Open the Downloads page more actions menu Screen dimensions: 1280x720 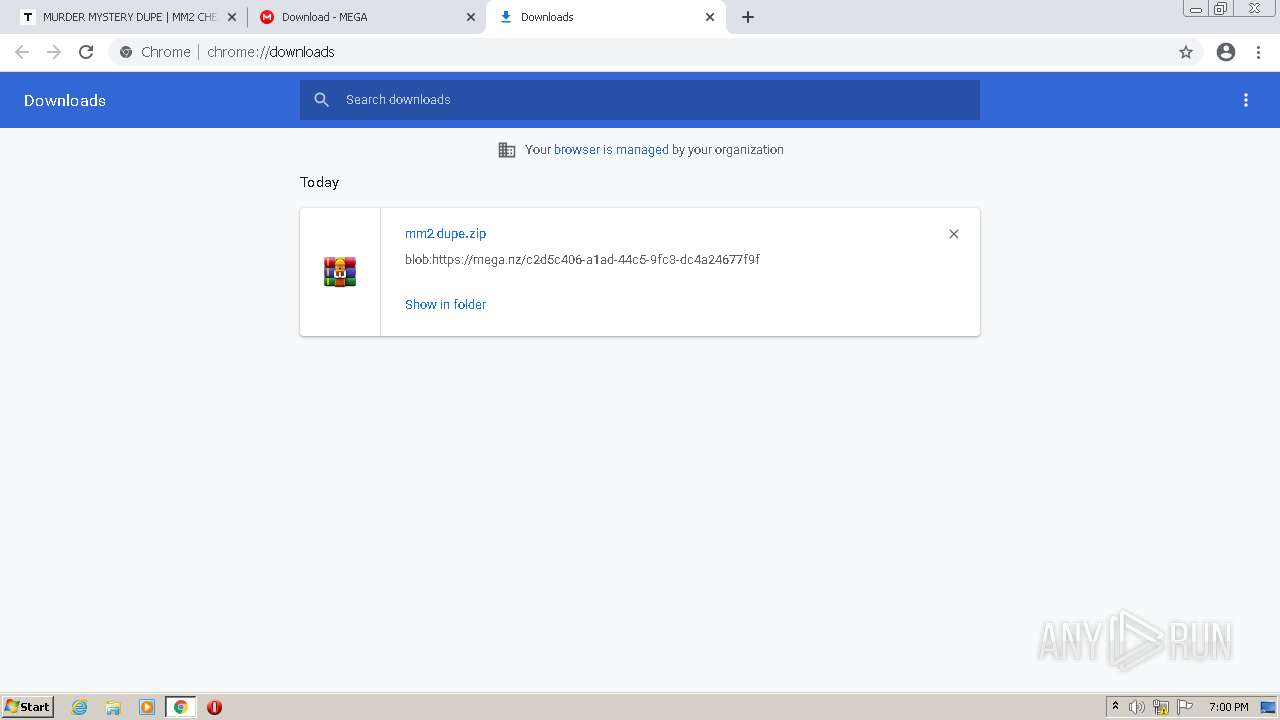(1246, 100)
